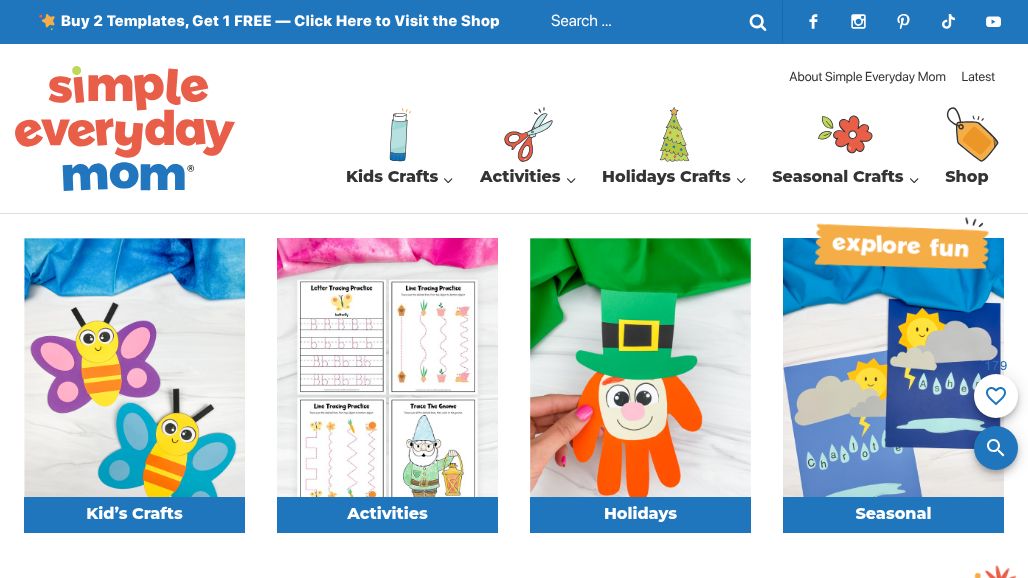1028x578 pixels.
Task: Open the Holidays category label button
Action: pyautogui.click(x=640, y=514)
